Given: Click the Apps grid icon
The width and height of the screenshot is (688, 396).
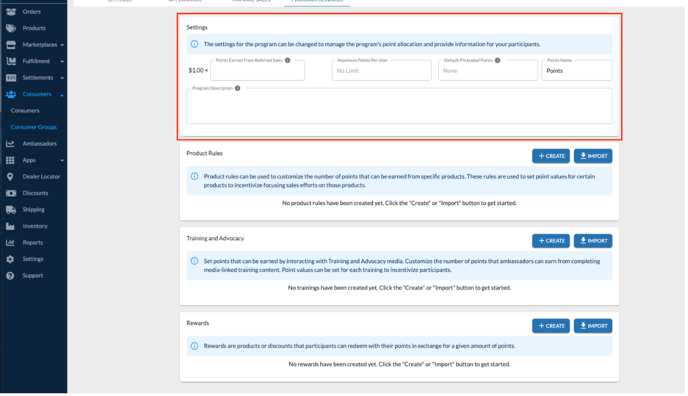Looking at the screenshot, I should [x=10, y=161].
